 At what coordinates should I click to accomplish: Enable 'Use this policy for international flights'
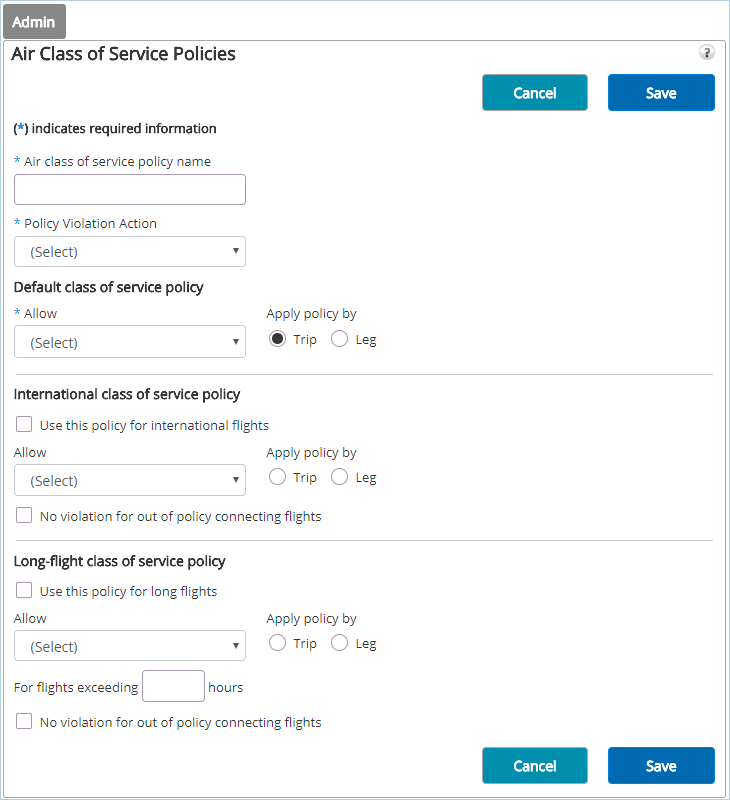click(x=24, y=425)
